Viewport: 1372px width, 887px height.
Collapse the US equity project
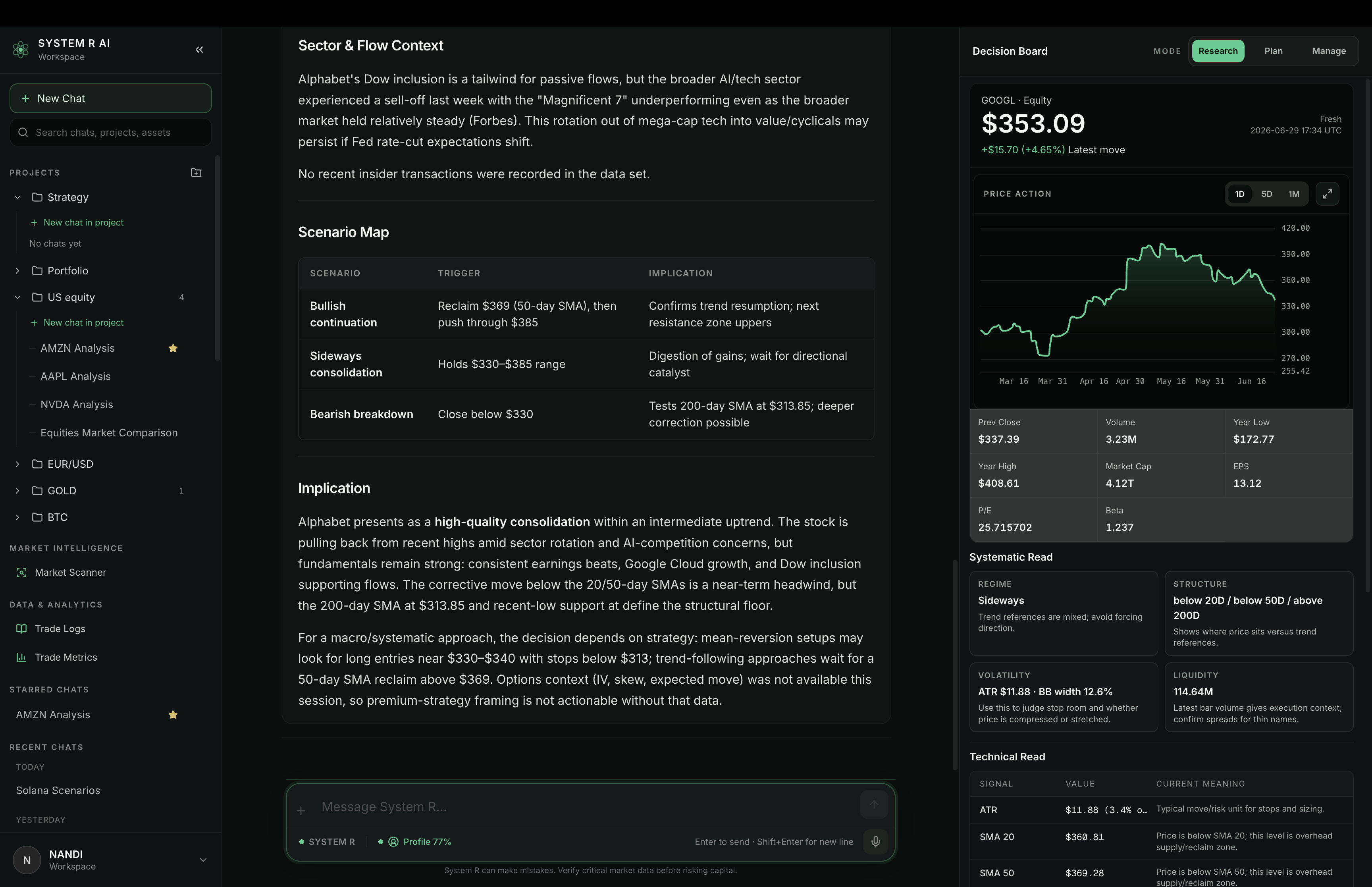click(17, 297)
